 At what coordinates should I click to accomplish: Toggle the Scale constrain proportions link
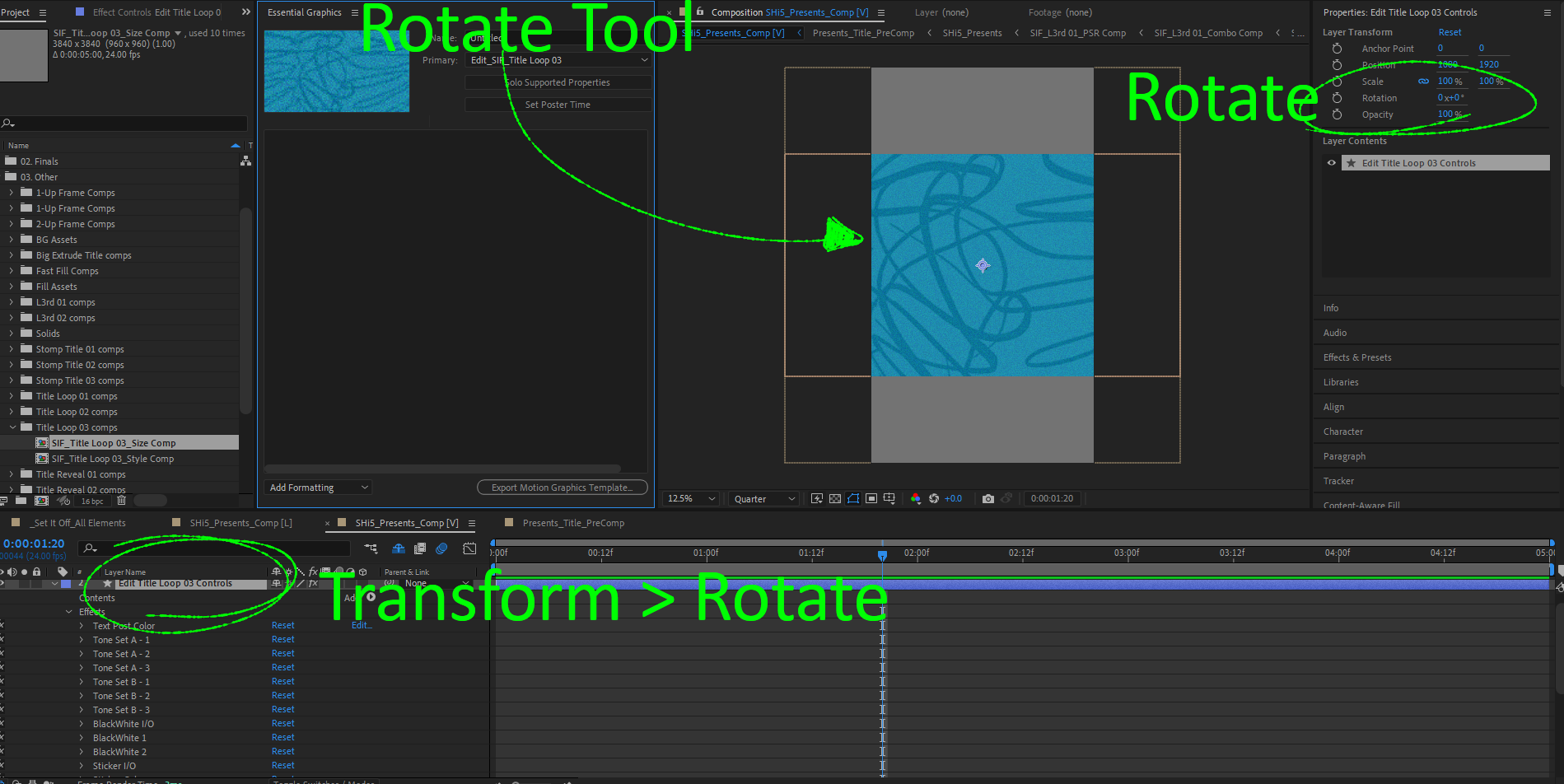click(x=1424, y=81)
